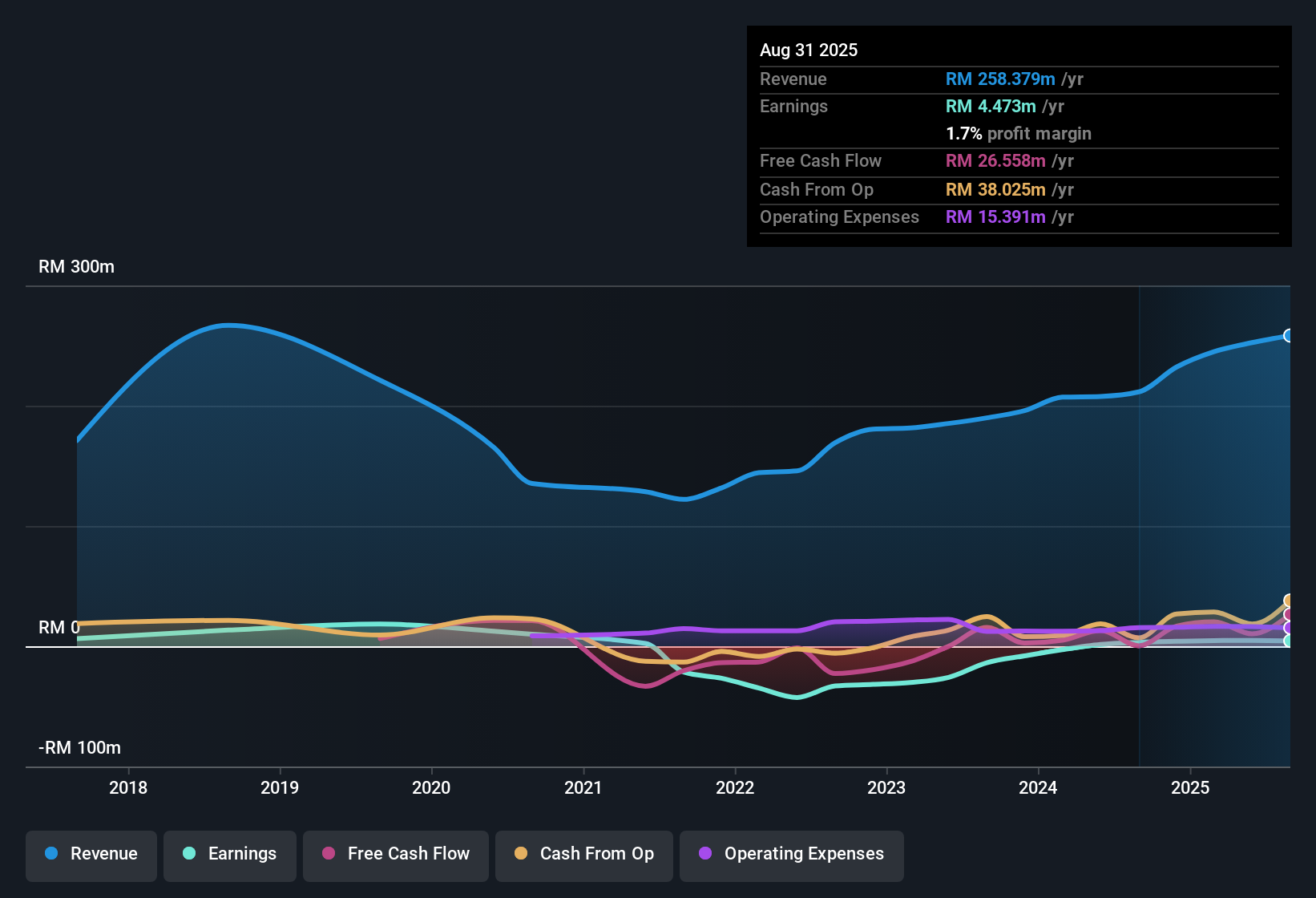Viewport: 1316px width, 898px height.
Task: Click the pink Free Cash Flow dot in legend
Action: 327,854
